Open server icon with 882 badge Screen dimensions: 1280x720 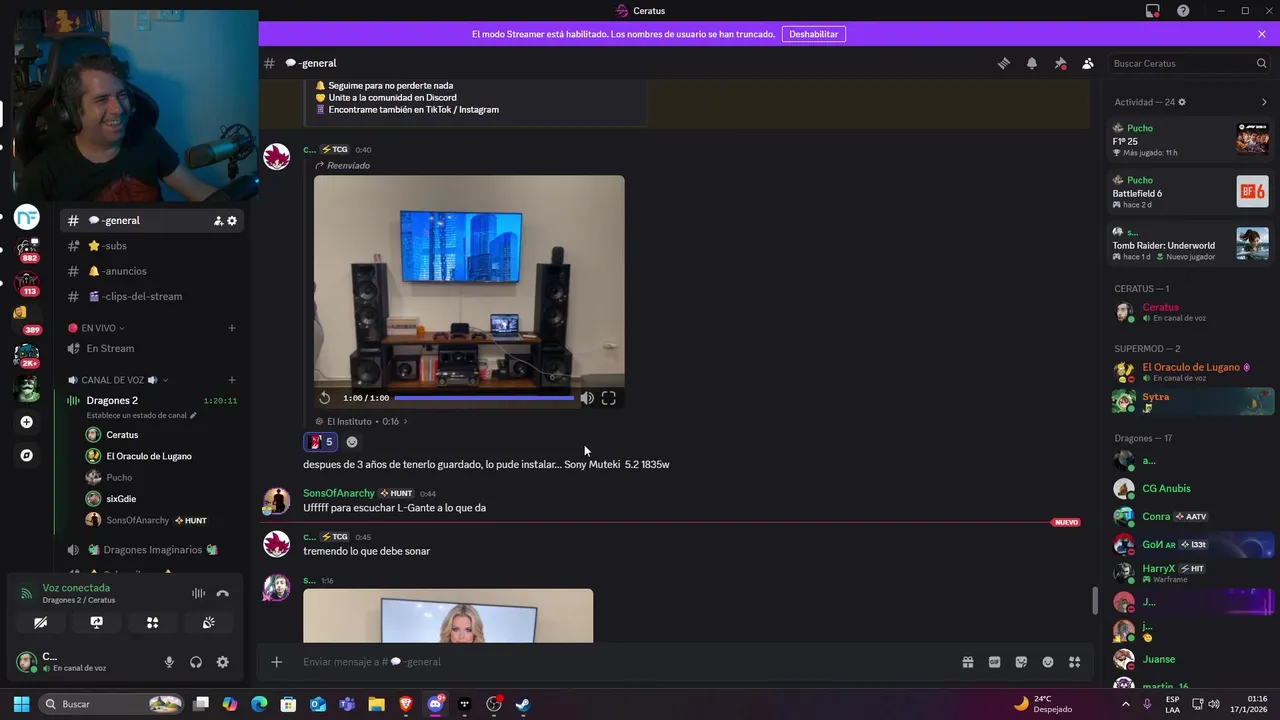pyautogui.click(x=27, y=250)
